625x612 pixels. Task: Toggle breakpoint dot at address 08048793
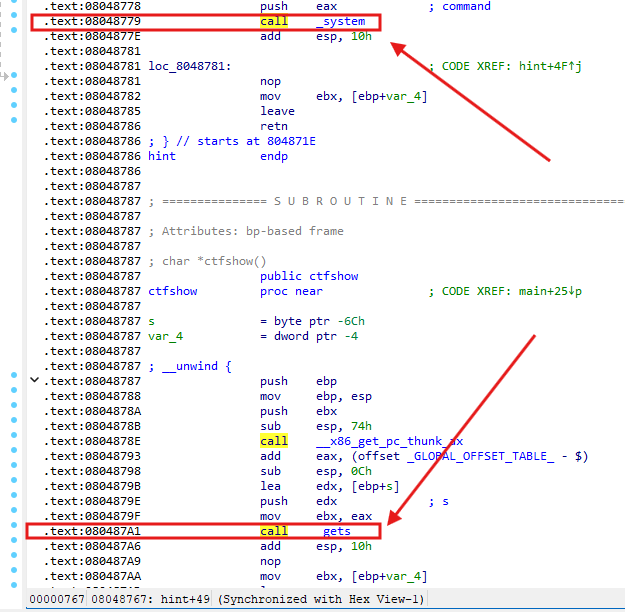(x=14, y=450)
